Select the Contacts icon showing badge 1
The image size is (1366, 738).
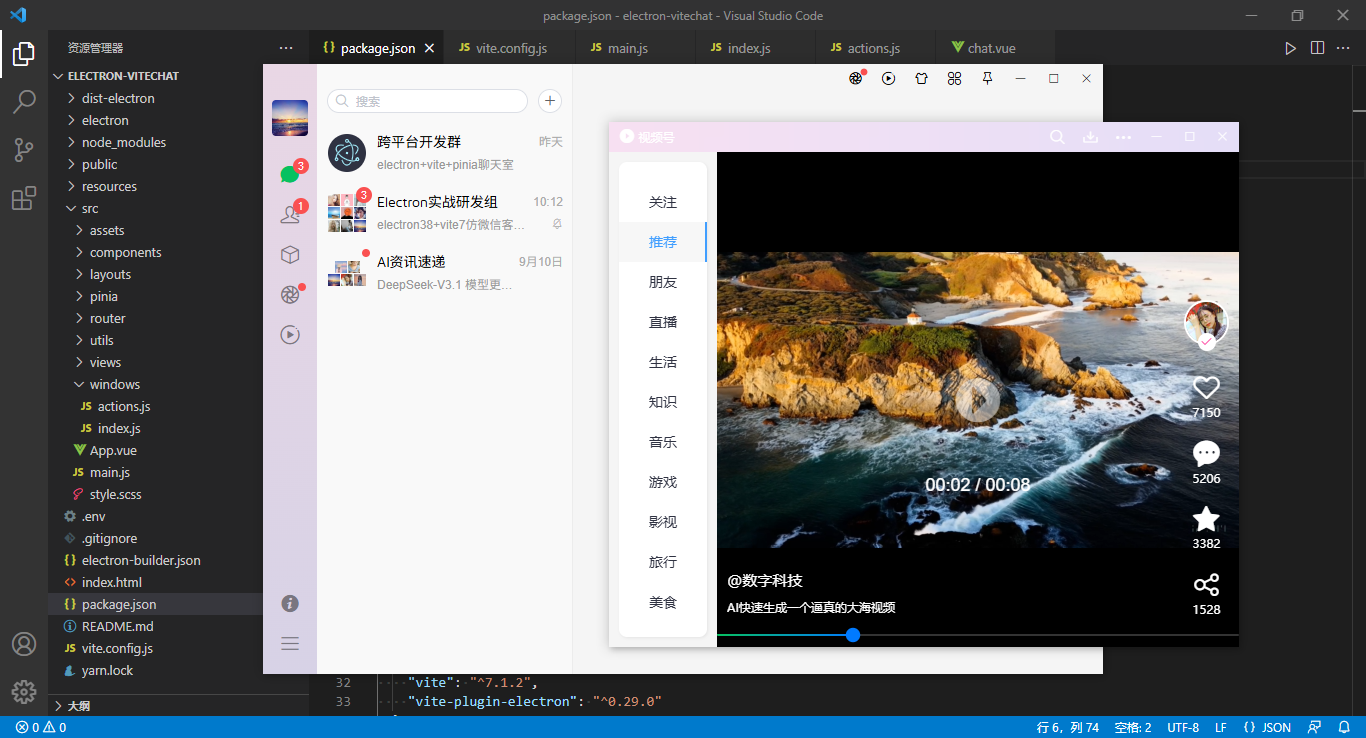click(x=289, y=212)
